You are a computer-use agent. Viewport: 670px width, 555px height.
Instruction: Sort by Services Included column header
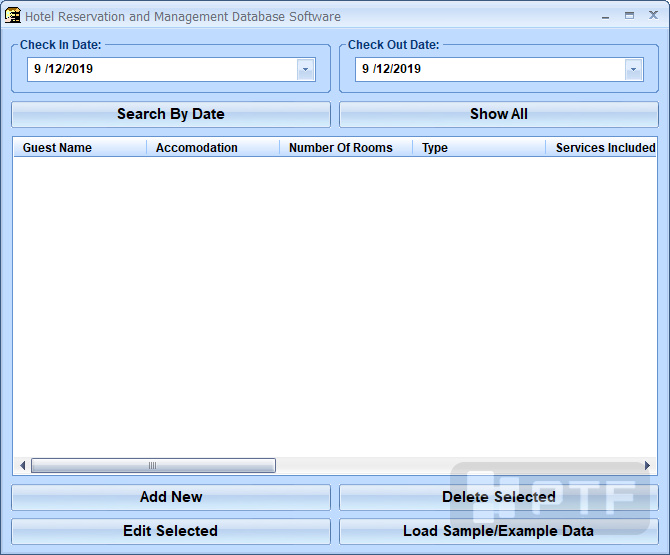(601, 147)
